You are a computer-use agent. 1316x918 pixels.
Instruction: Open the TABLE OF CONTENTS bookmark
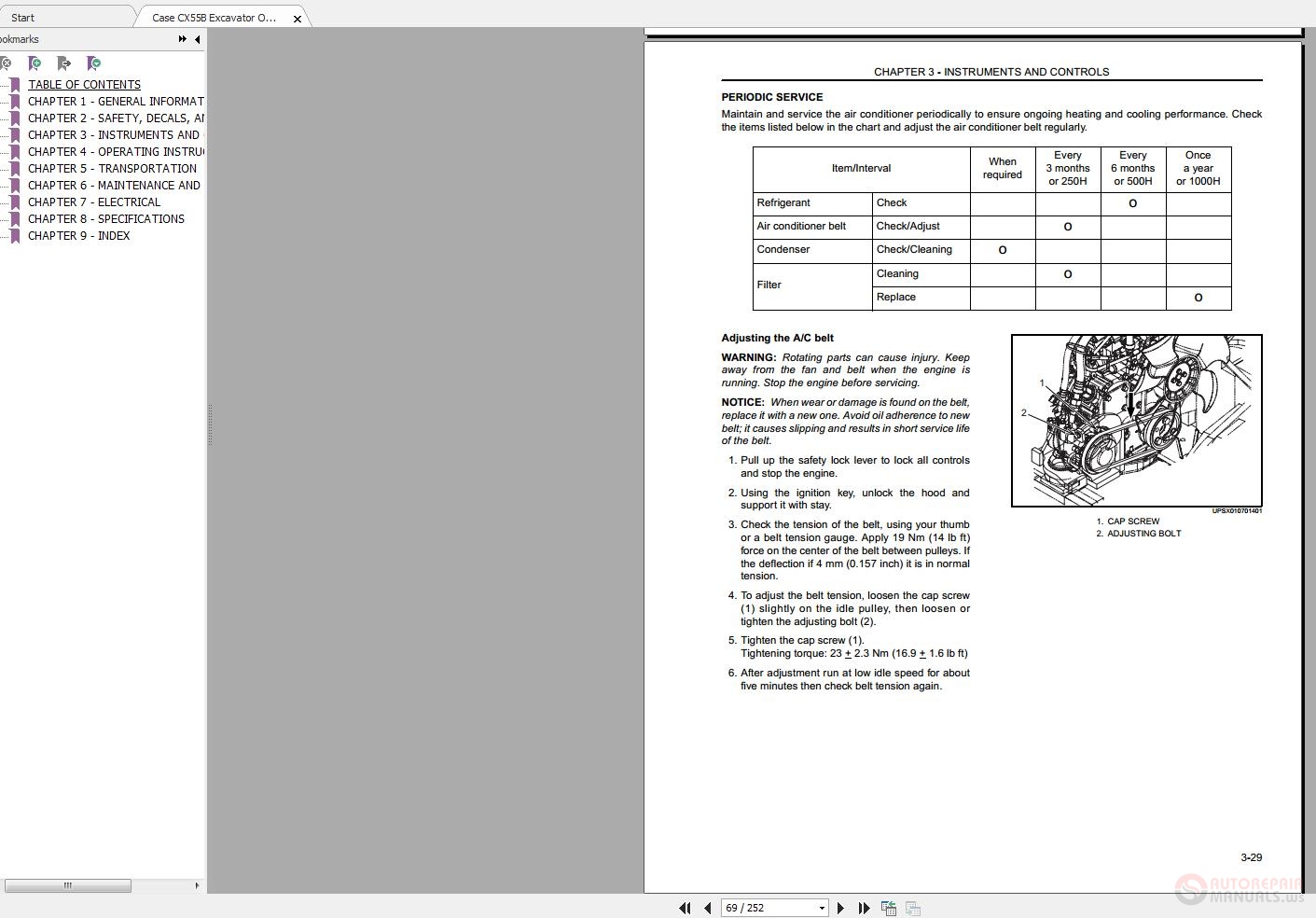[84, 85]
